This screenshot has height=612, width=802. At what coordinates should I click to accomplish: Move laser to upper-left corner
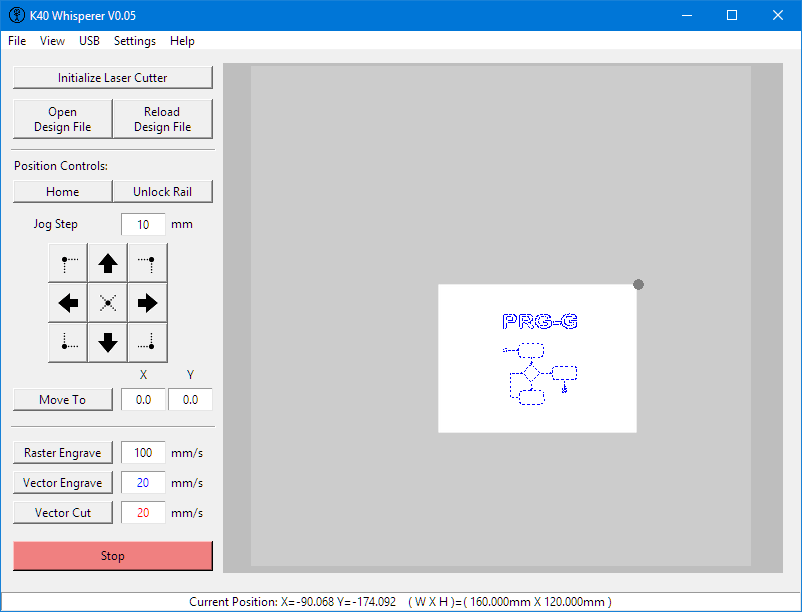(x=68, y=263)
